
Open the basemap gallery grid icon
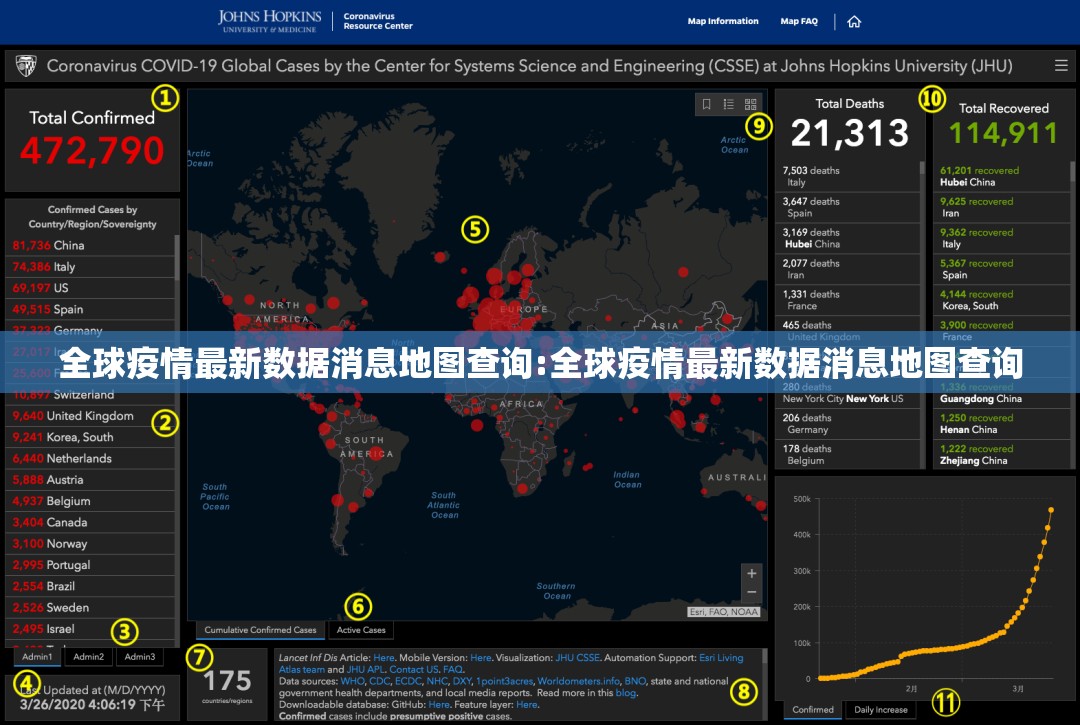(x=751, y=104)
